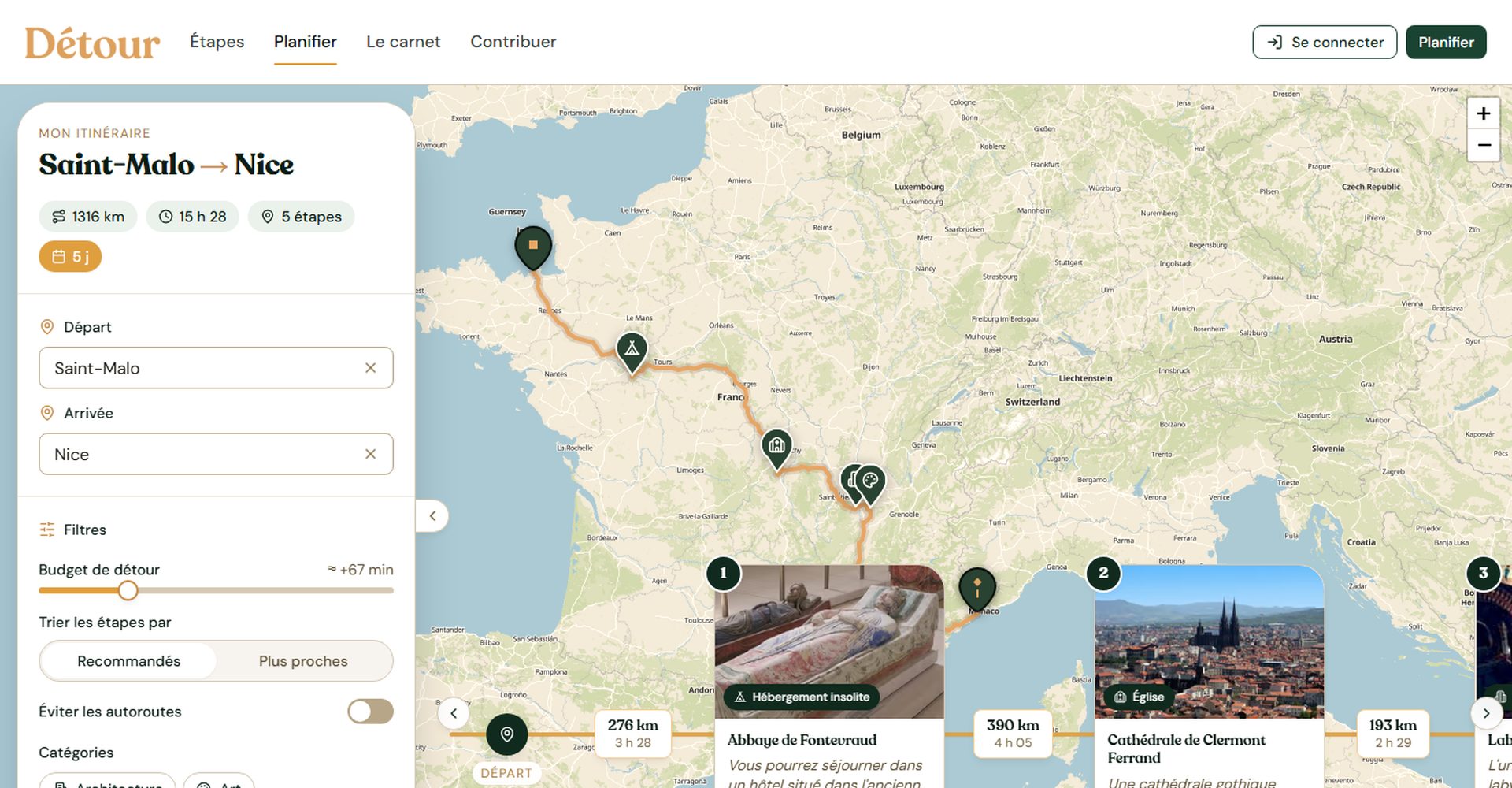Click the dark green Planifier button
The width and height of the screenshot is (1512, 788).
[x=1446, y=43]
